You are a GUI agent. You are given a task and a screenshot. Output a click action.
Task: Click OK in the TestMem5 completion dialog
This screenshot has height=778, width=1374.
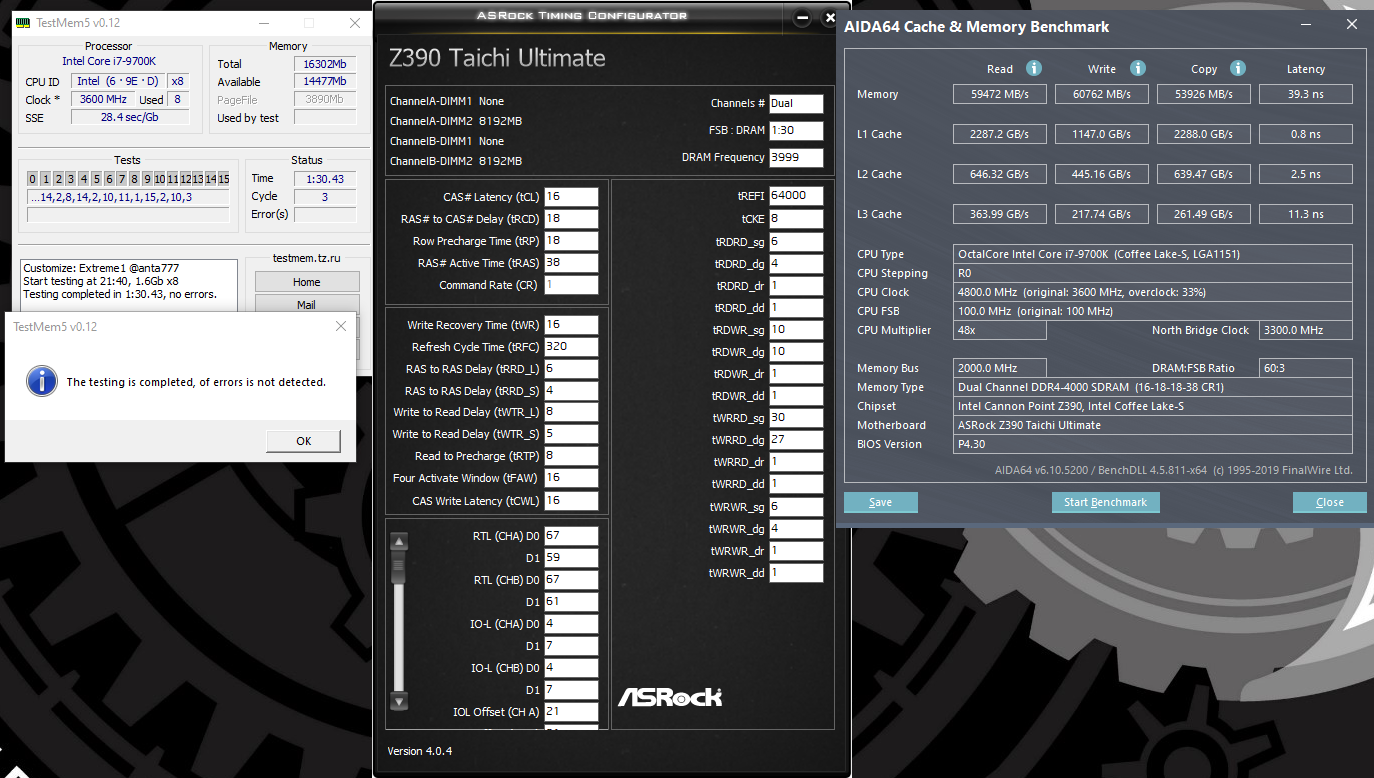tap(303, 441)
